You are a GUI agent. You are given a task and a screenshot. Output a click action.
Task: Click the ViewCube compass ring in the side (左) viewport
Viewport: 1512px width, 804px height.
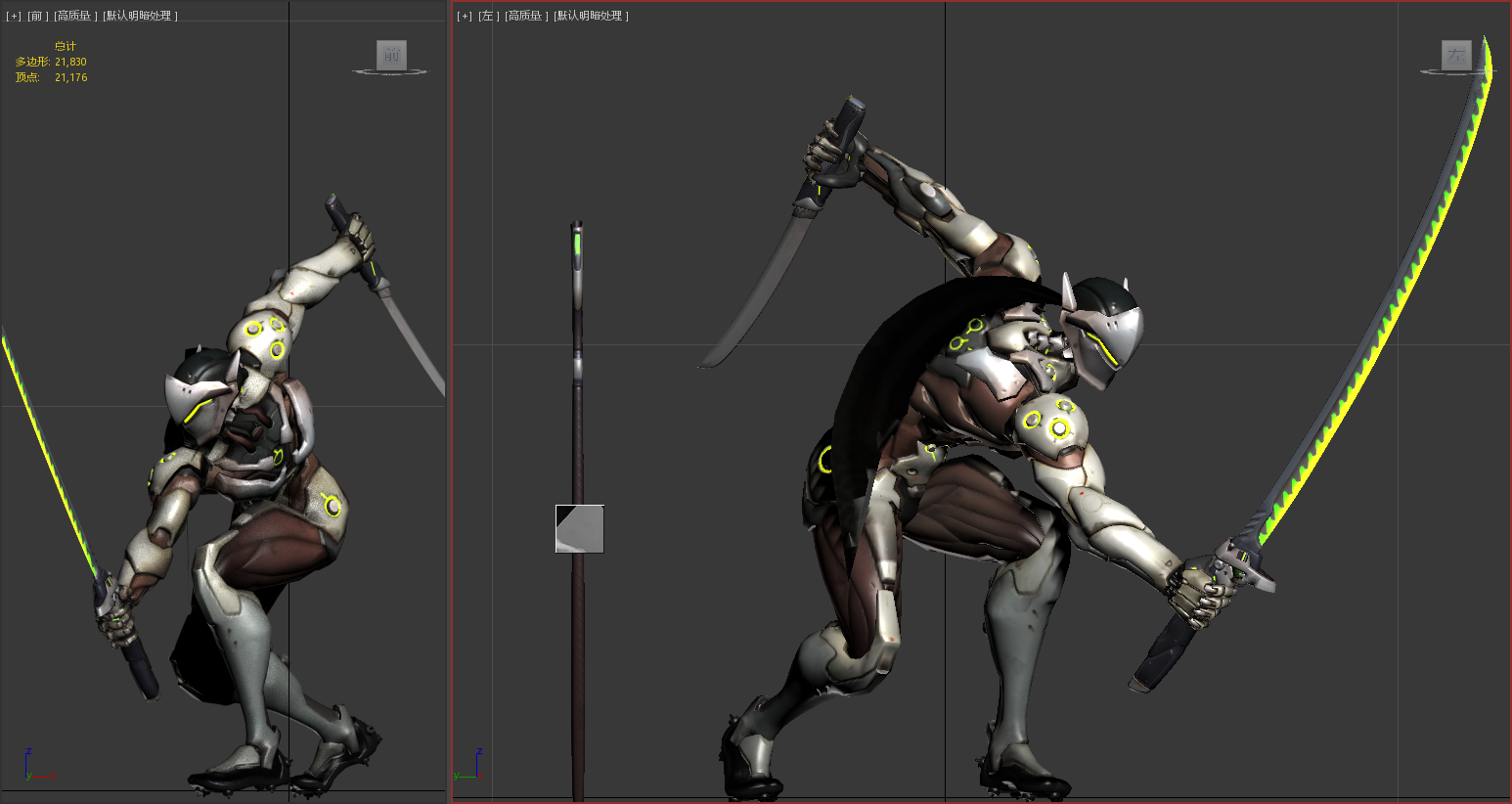[1456, 72]
